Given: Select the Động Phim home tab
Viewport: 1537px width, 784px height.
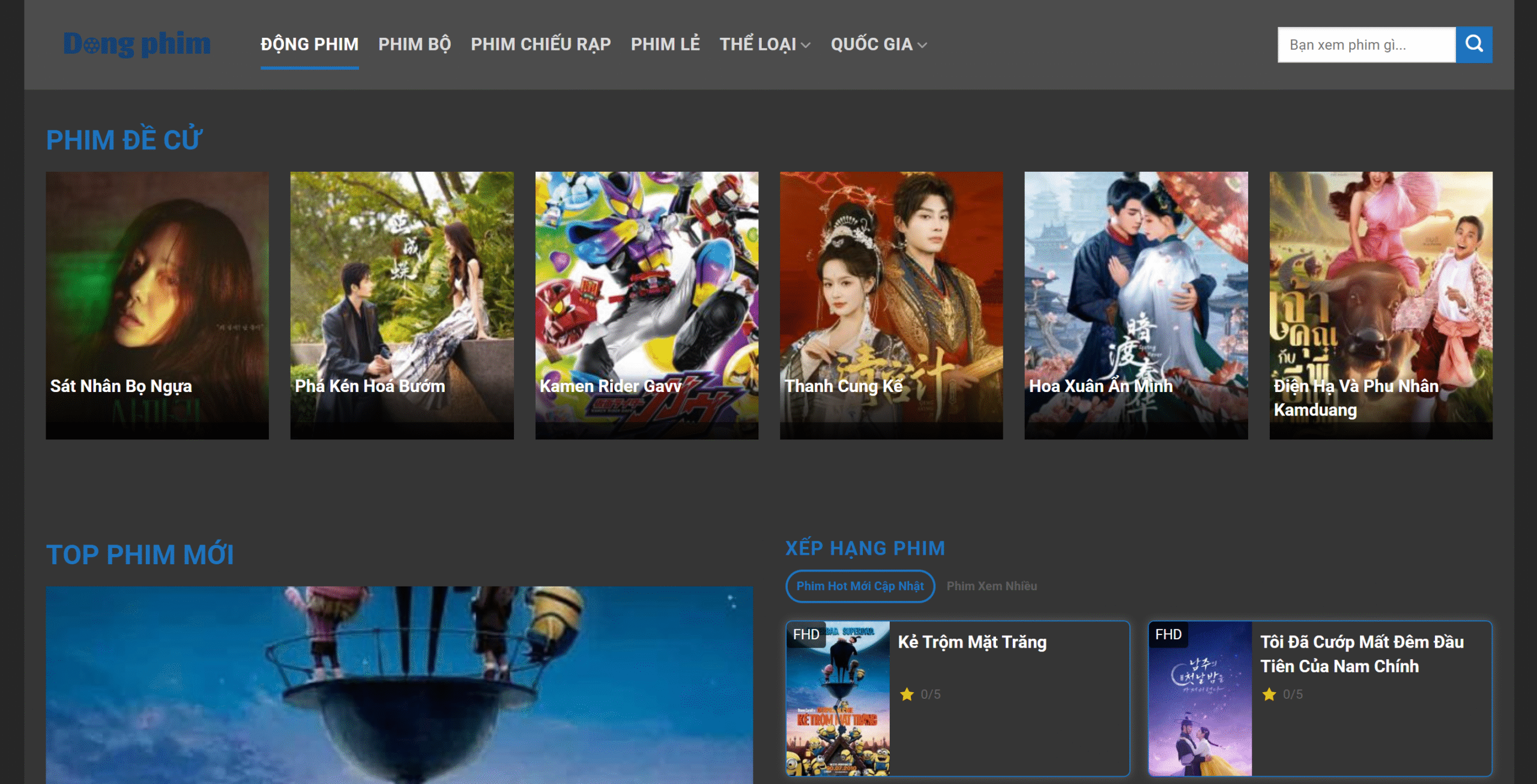Looking at the screenshot, I should 309,44.
